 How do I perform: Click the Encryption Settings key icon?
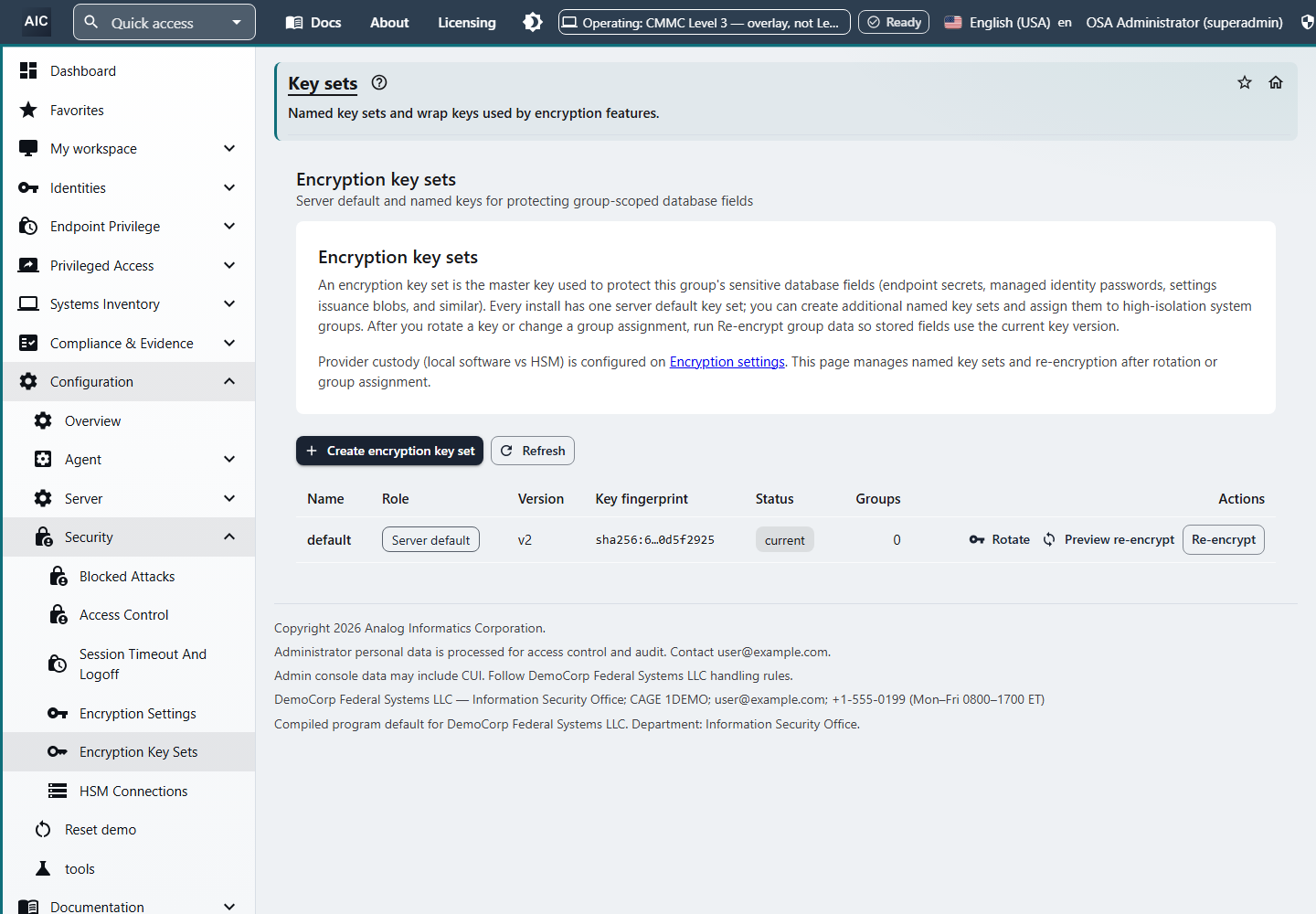coord(58,713)
